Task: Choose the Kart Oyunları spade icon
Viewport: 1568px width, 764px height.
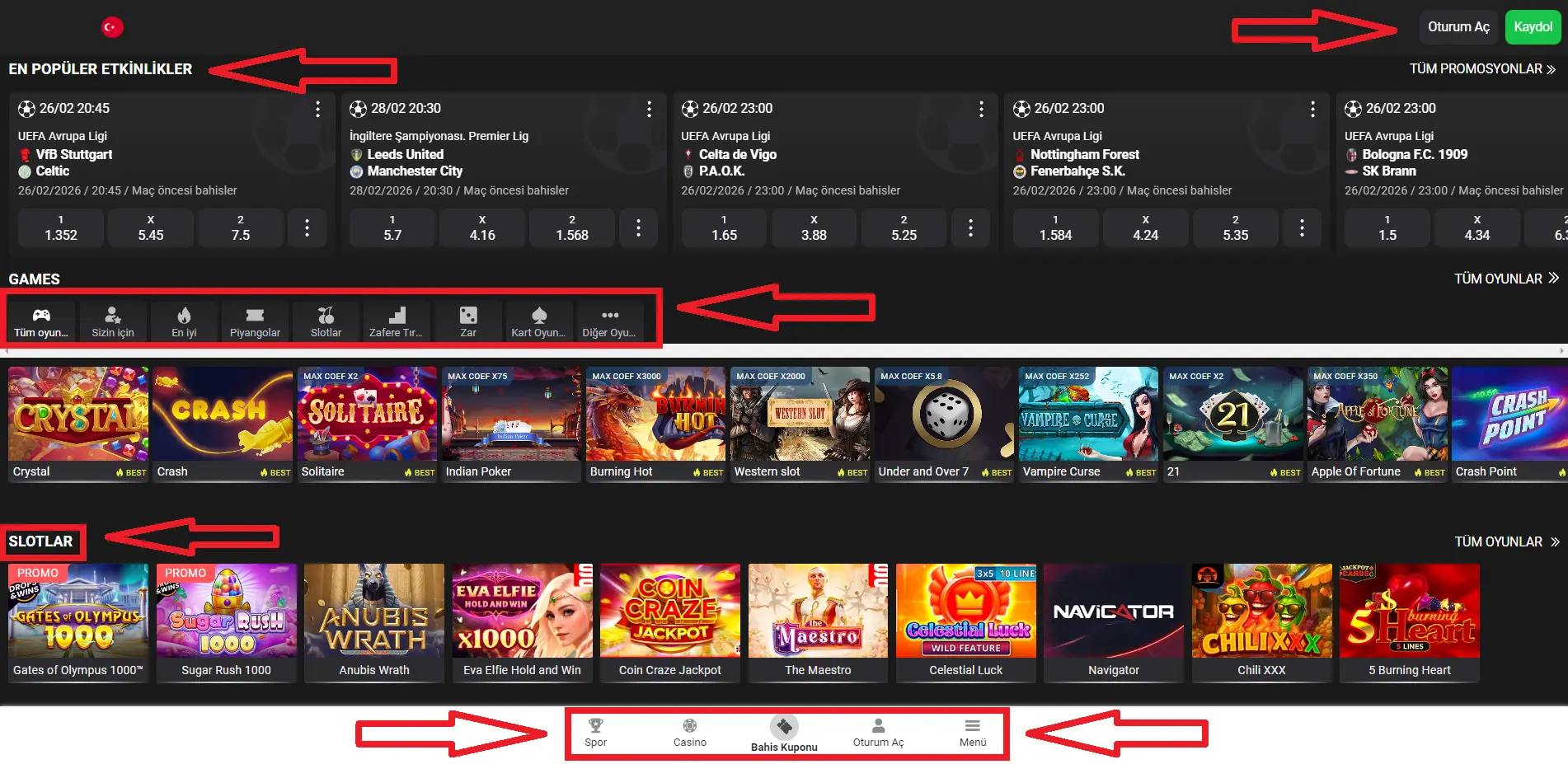Action: [x=538, y=321]
